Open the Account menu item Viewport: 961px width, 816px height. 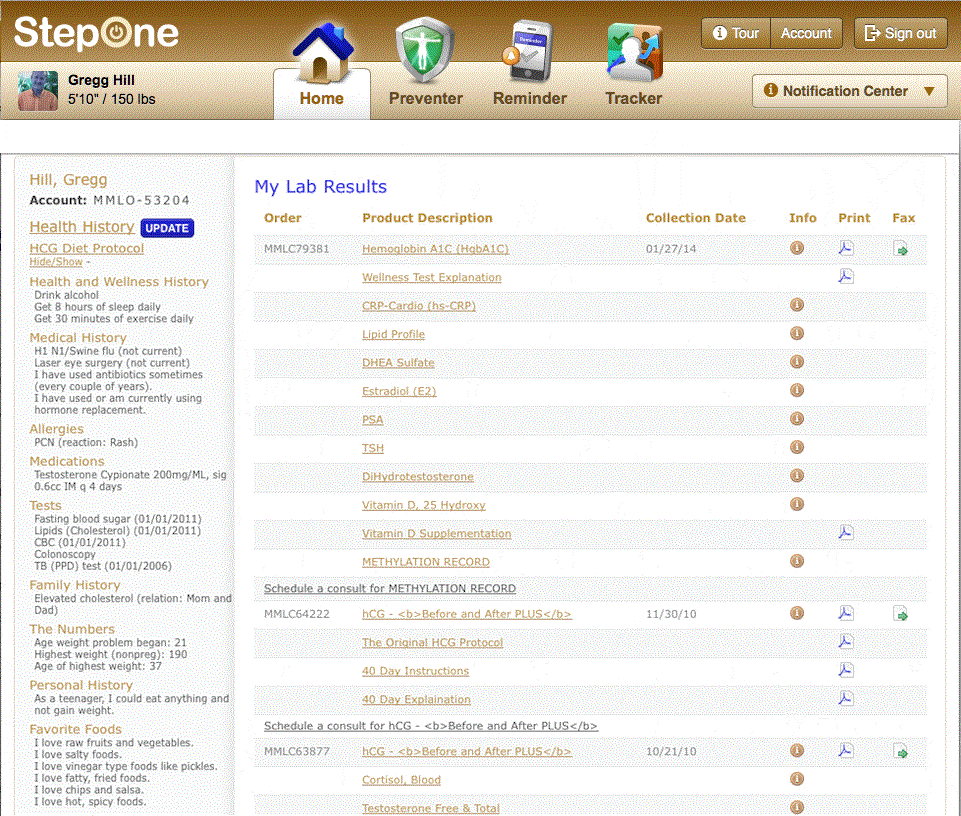[x=806, y=33]
